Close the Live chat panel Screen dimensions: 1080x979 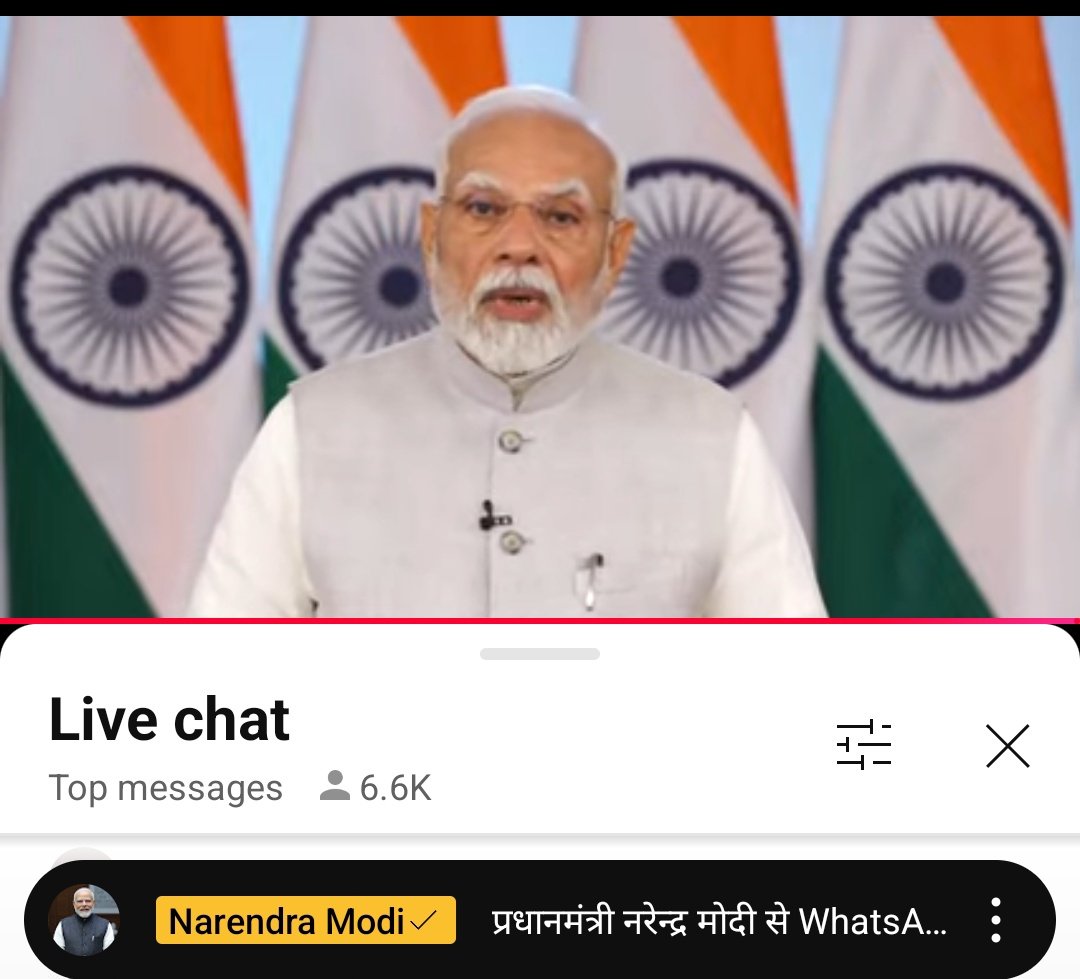click(1008, 745)
